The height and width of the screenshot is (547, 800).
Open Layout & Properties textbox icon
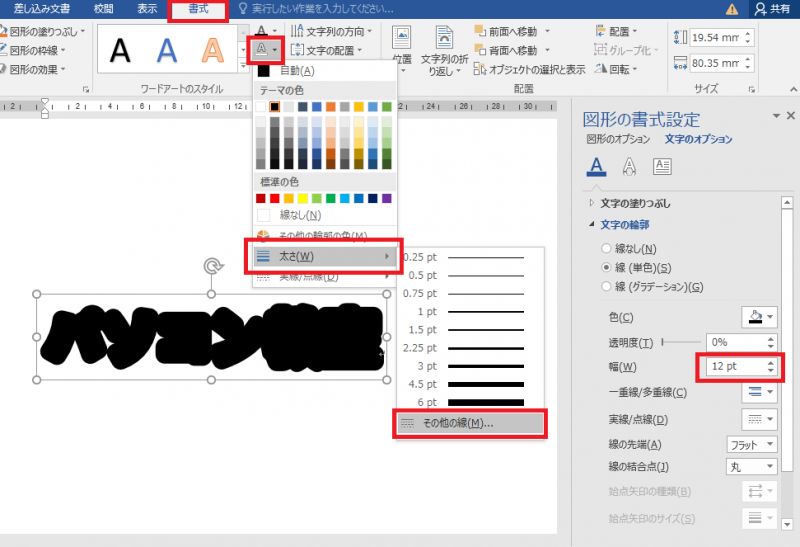pyautogui.click(x=662, y=166)
